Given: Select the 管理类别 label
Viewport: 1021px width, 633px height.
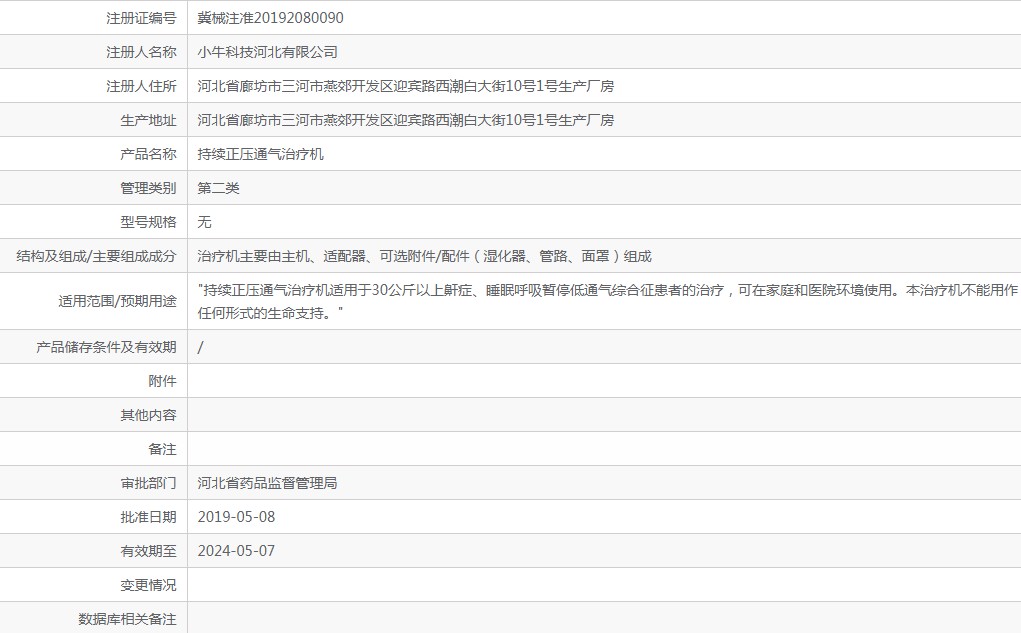Looking at the screenshot, I should (148, 188).
